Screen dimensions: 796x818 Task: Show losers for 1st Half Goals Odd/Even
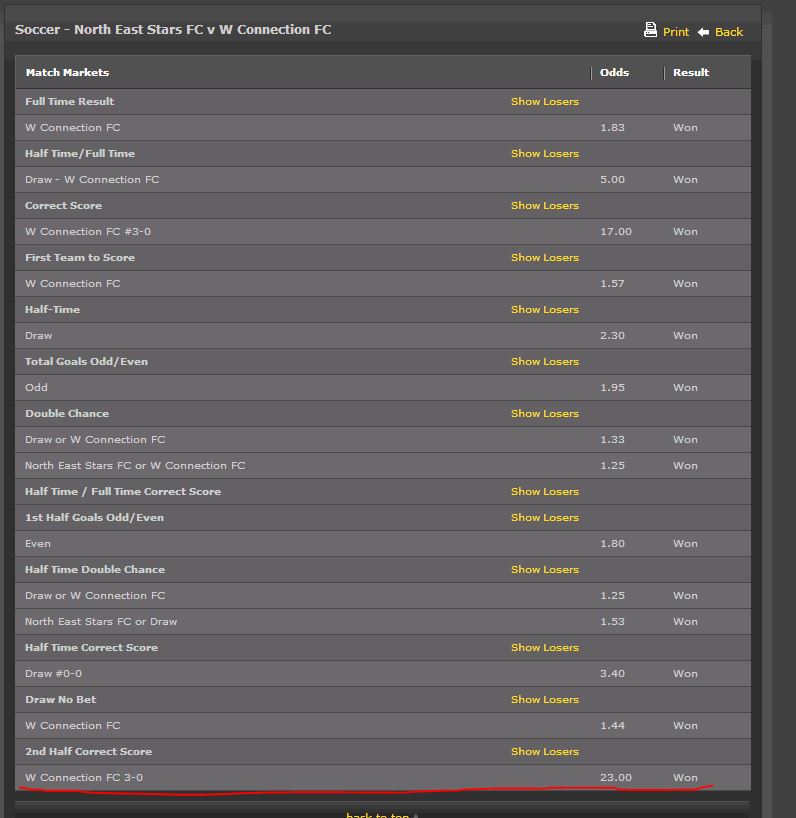(545, 518)
